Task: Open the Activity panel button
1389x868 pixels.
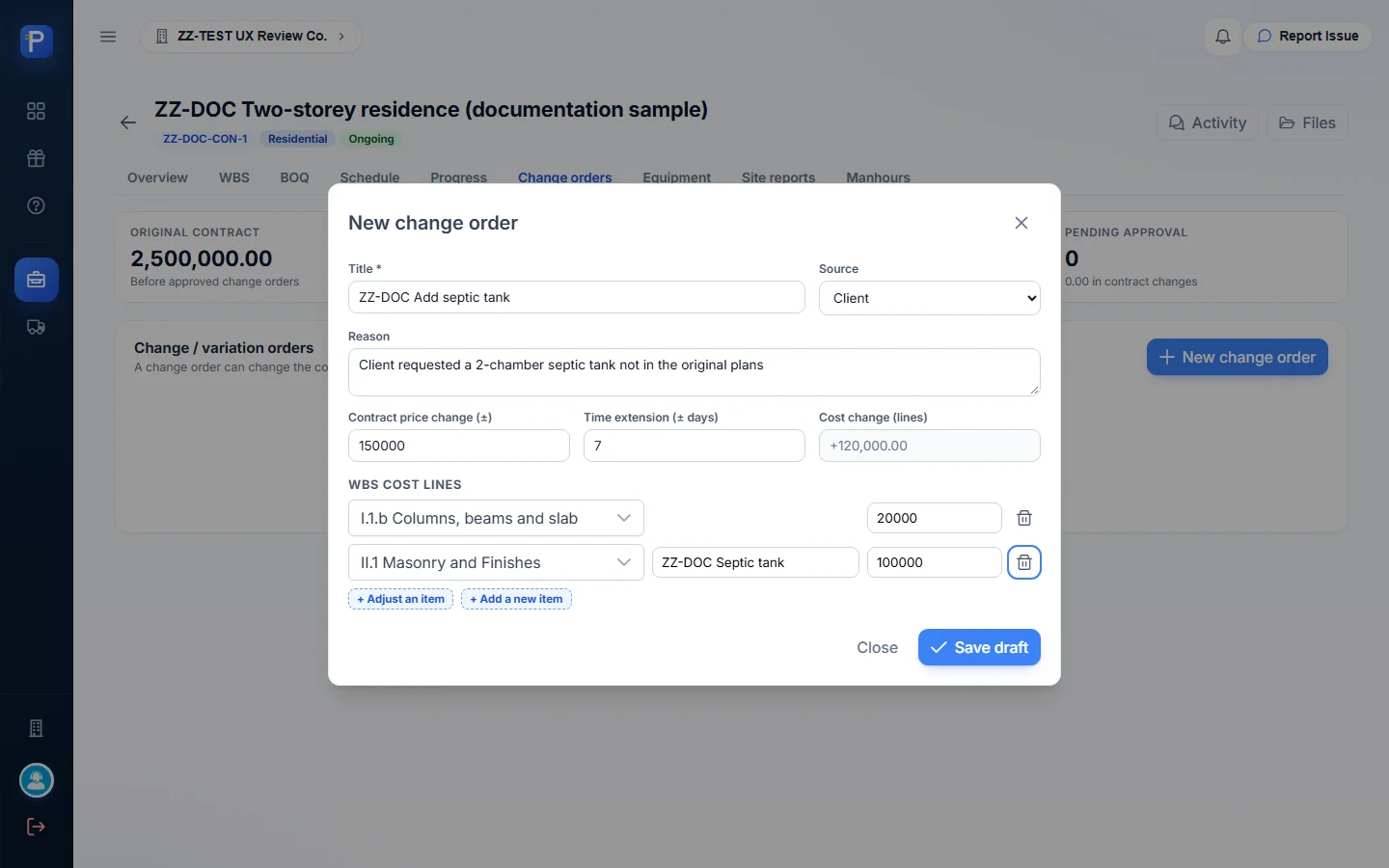Action: [1208, 122]
